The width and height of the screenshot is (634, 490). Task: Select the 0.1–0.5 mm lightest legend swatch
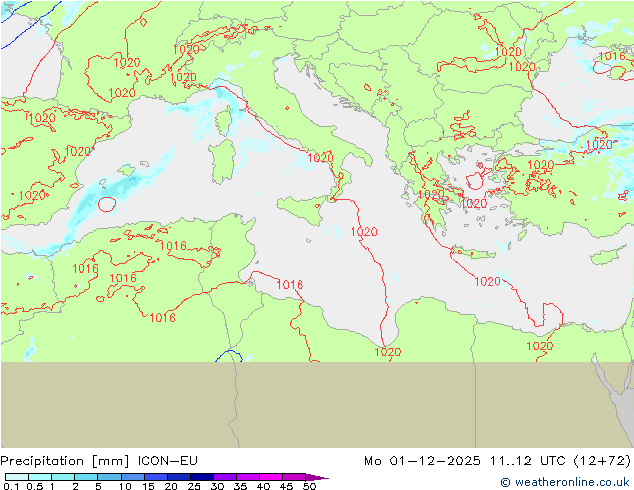click(17, 477)
